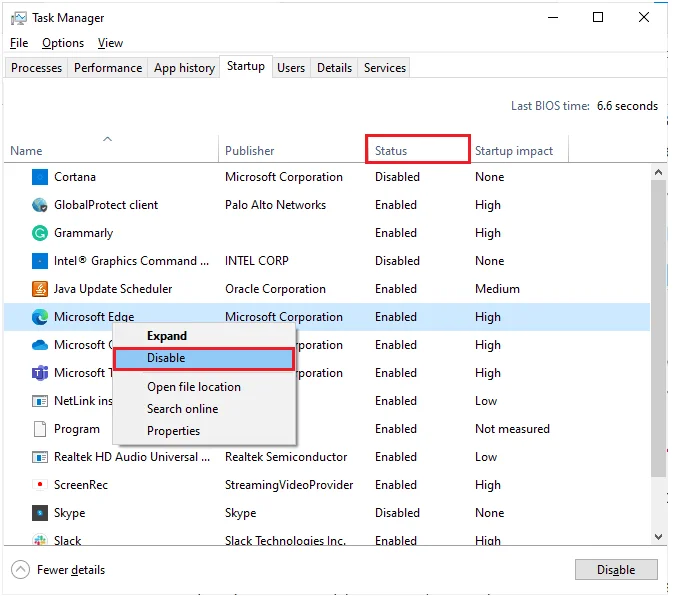
Task: Click the Realtek HD Audio icon
Action: pos(40,457)
